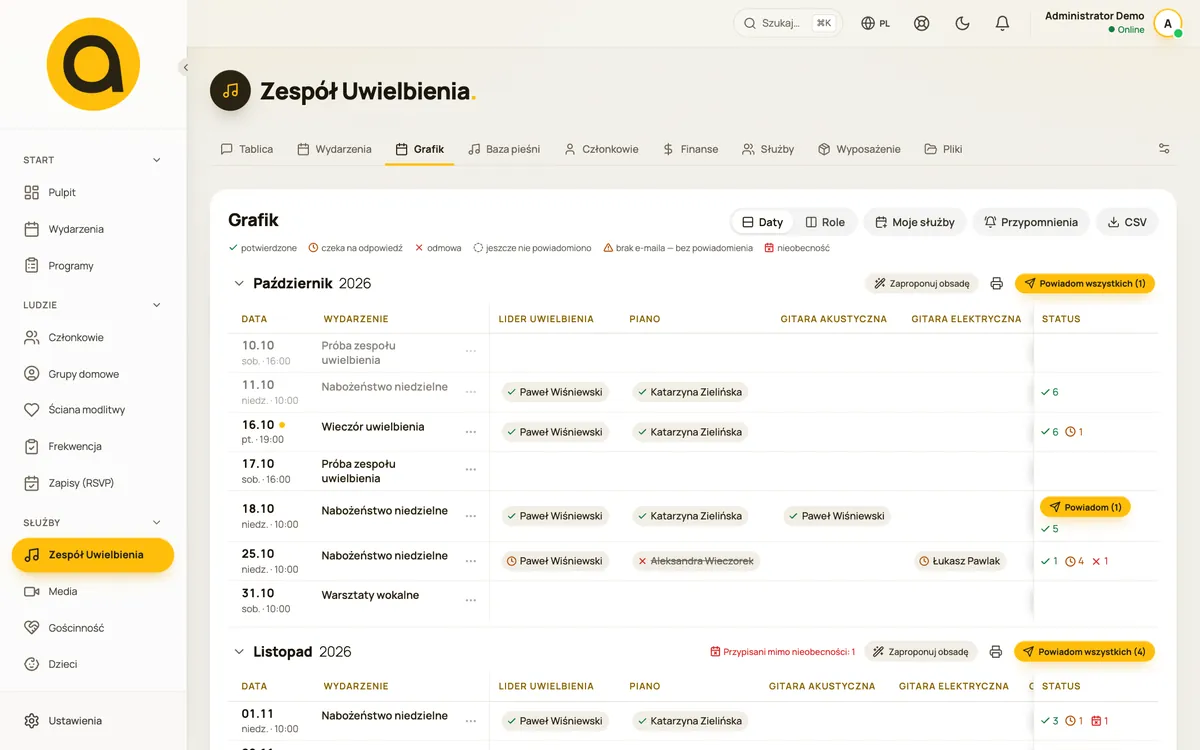Open the options menu for the Warsztaty wokalne row
Viewport: 1200px width, 750px height.
(470, 600)
